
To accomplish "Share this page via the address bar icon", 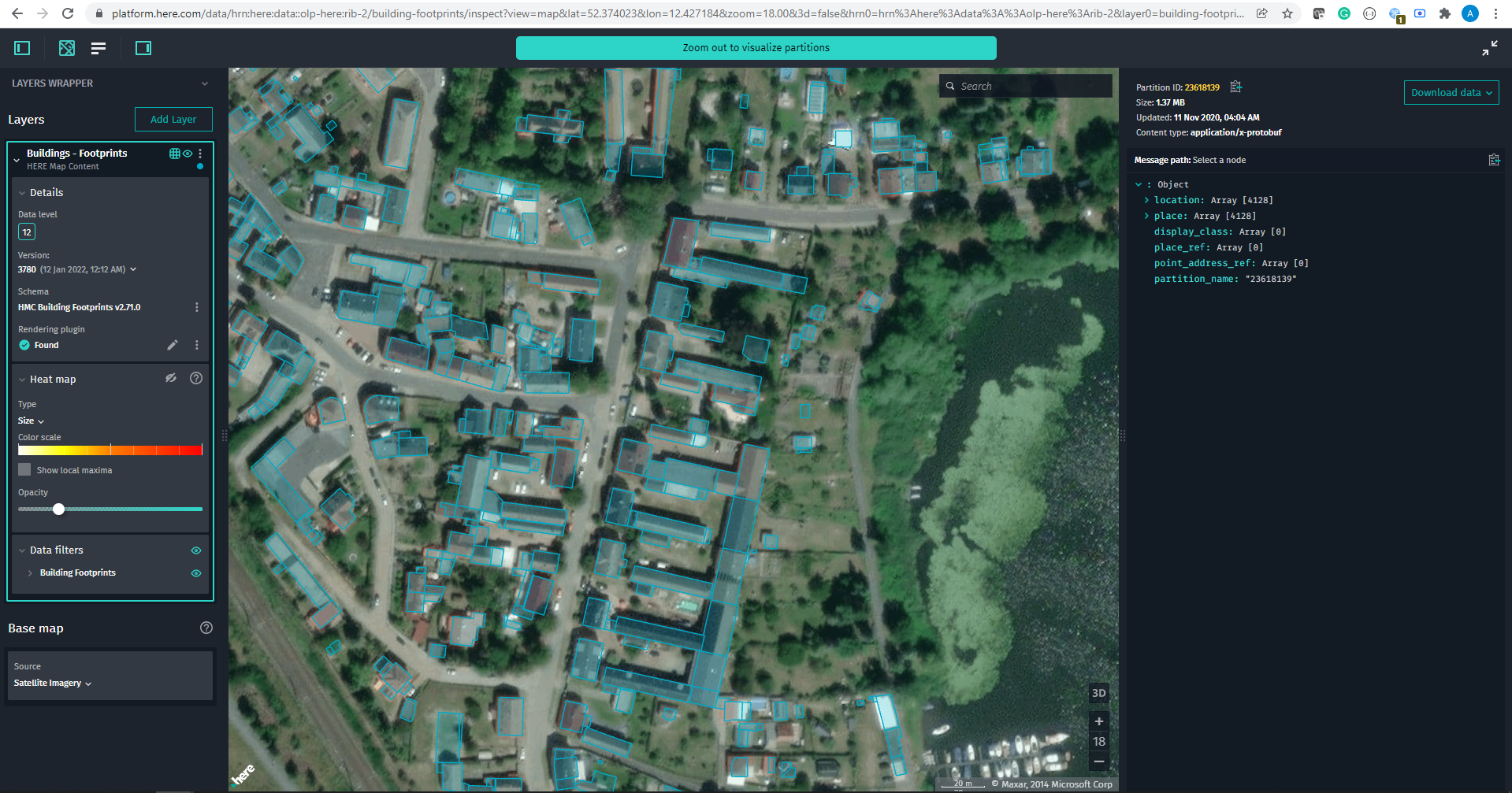I will click(x=1262, y=13).
